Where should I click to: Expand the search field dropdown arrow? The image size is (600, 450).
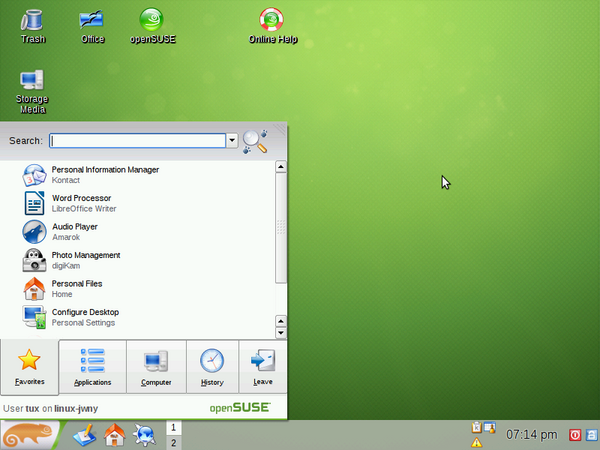[x=232, y=142]
